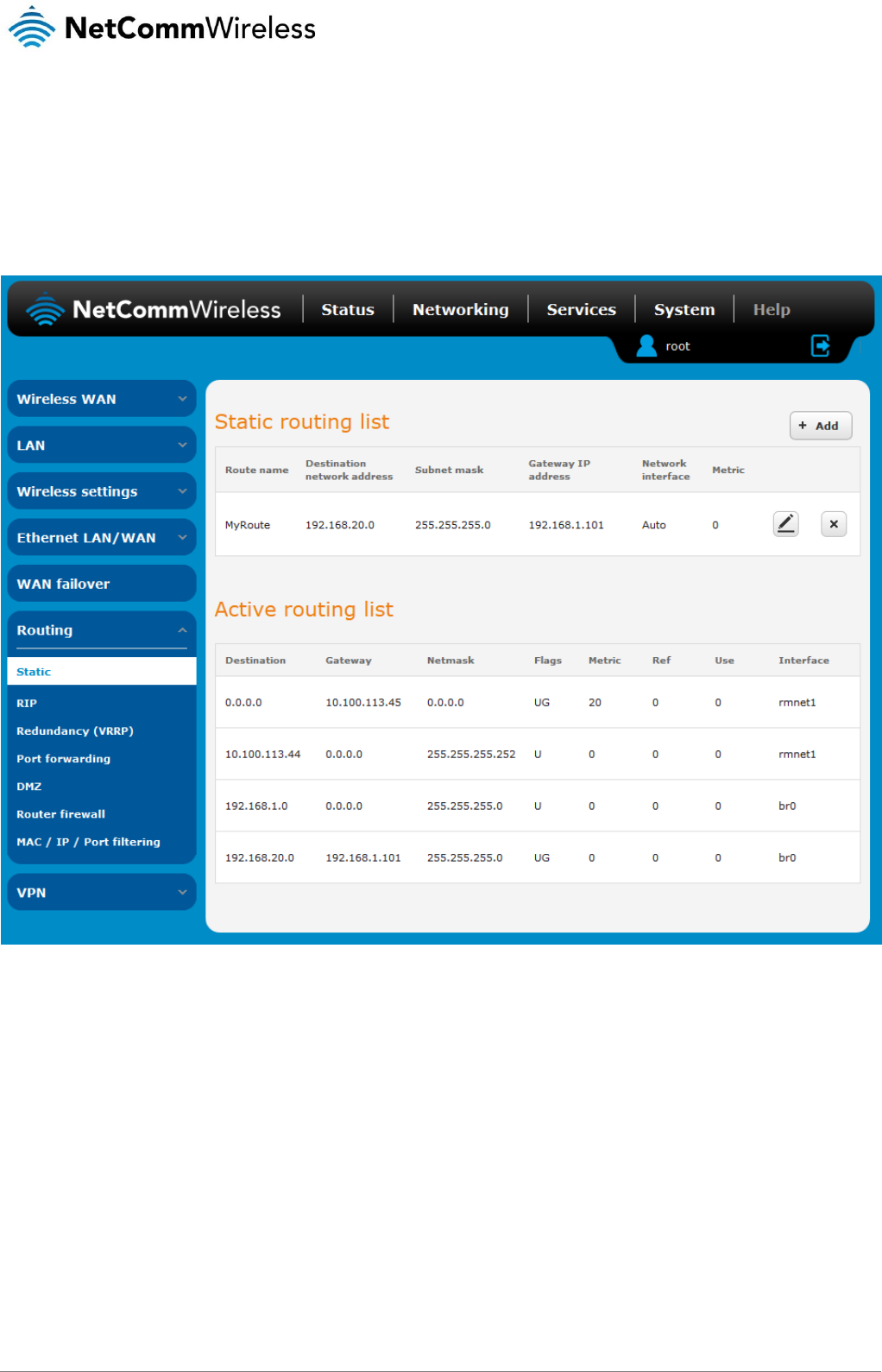Click NetComm Wireless logo in navigation bar

[x=154, y=309]
